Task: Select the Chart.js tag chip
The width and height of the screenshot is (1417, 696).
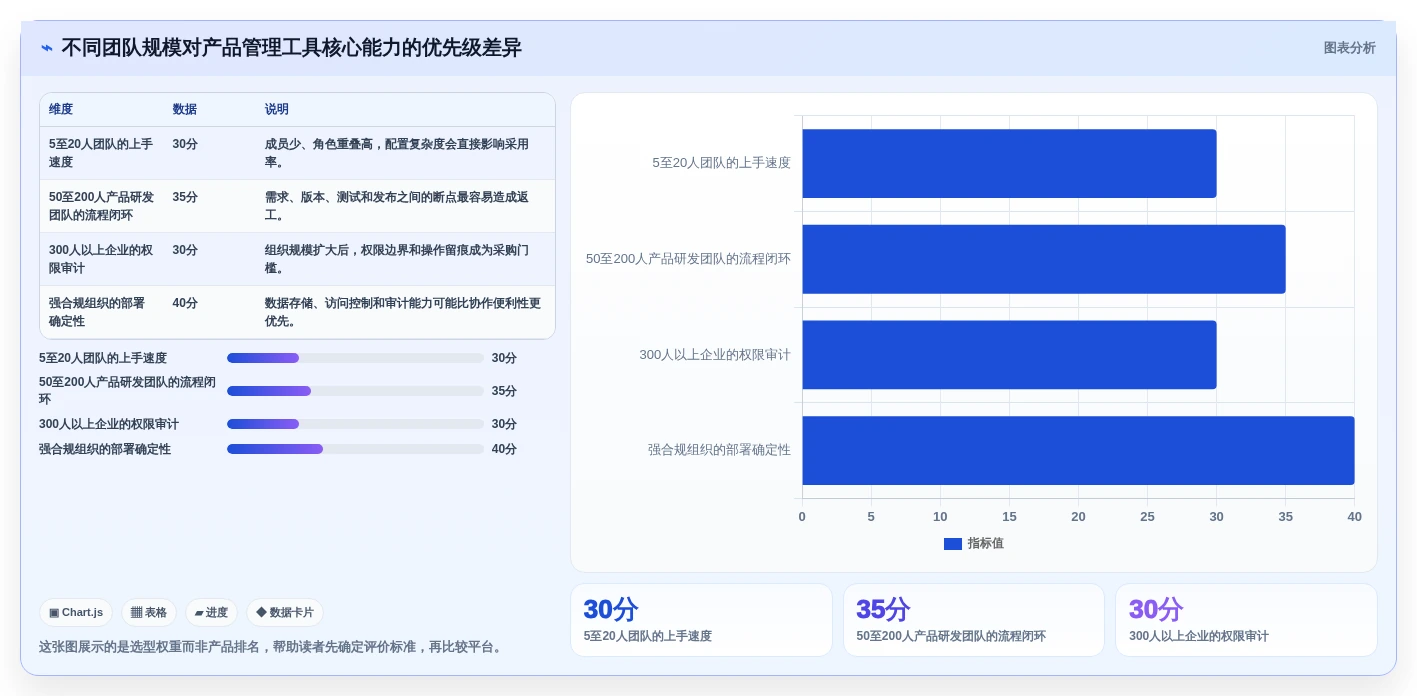Action: pyautogui.click(x=76, y=613)
